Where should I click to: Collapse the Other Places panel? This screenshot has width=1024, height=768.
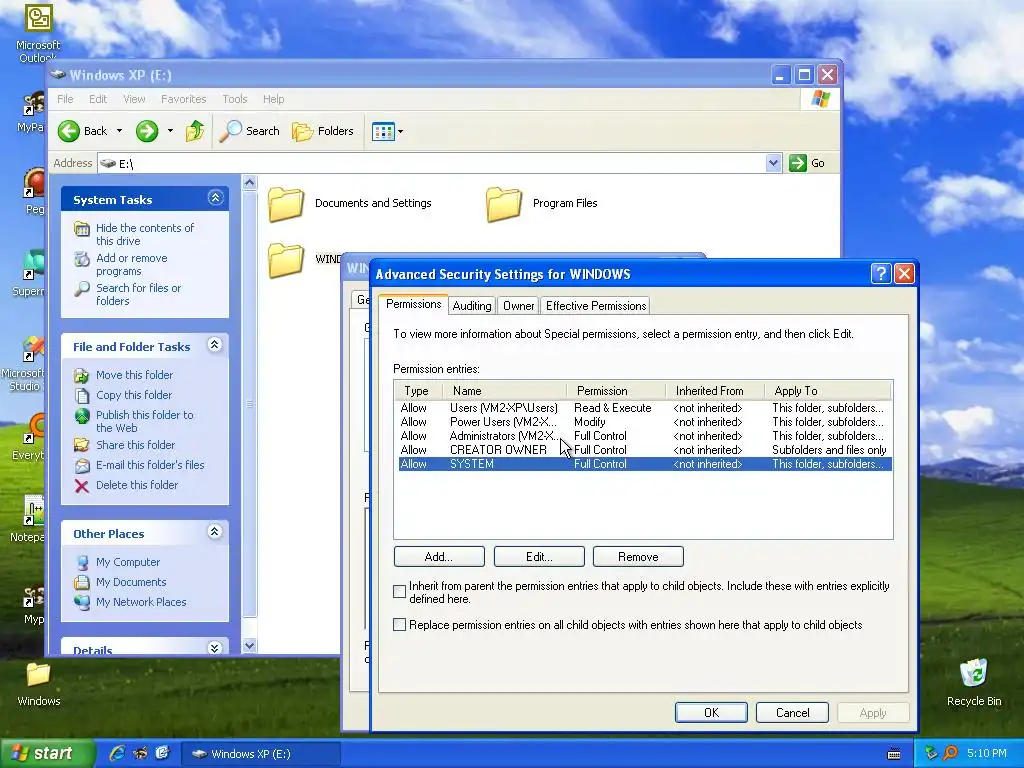tap(214, 532)
